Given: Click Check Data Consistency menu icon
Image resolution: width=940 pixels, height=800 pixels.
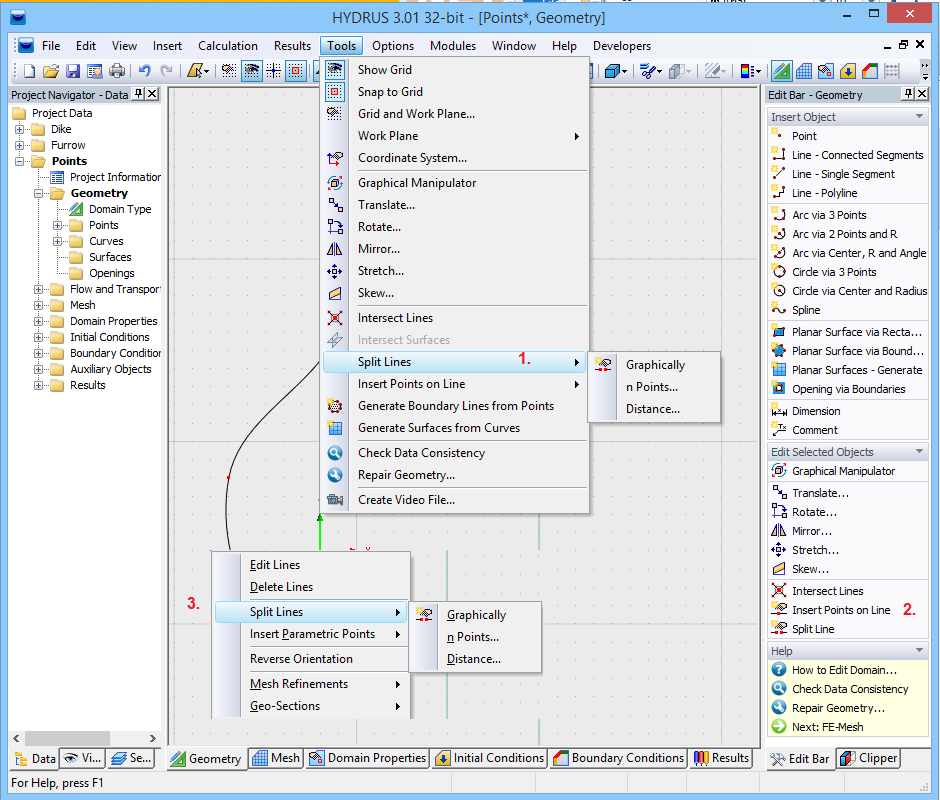Looking at the screenshot, I should 335,453.
